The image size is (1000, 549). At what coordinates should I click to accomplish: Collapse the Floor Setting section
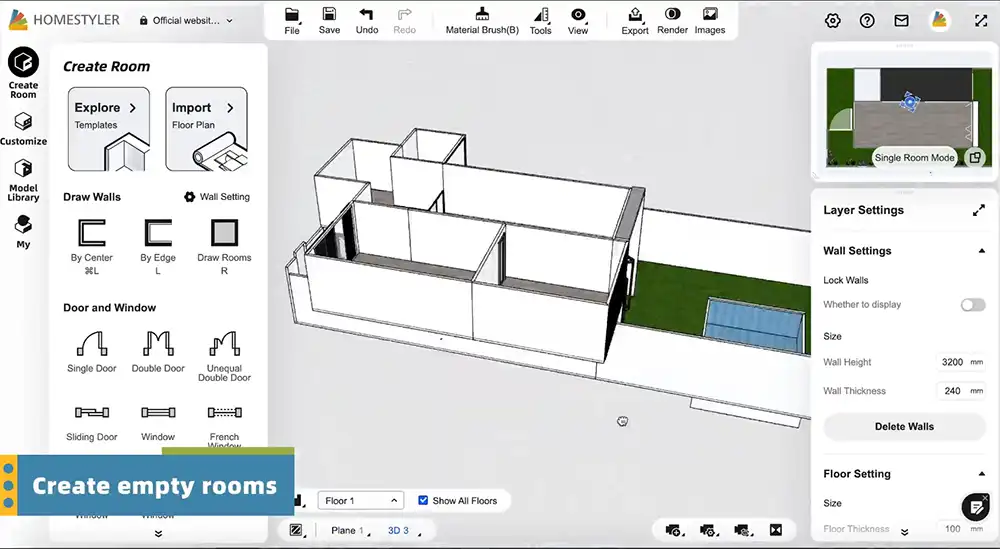click(x=982, y=474)
